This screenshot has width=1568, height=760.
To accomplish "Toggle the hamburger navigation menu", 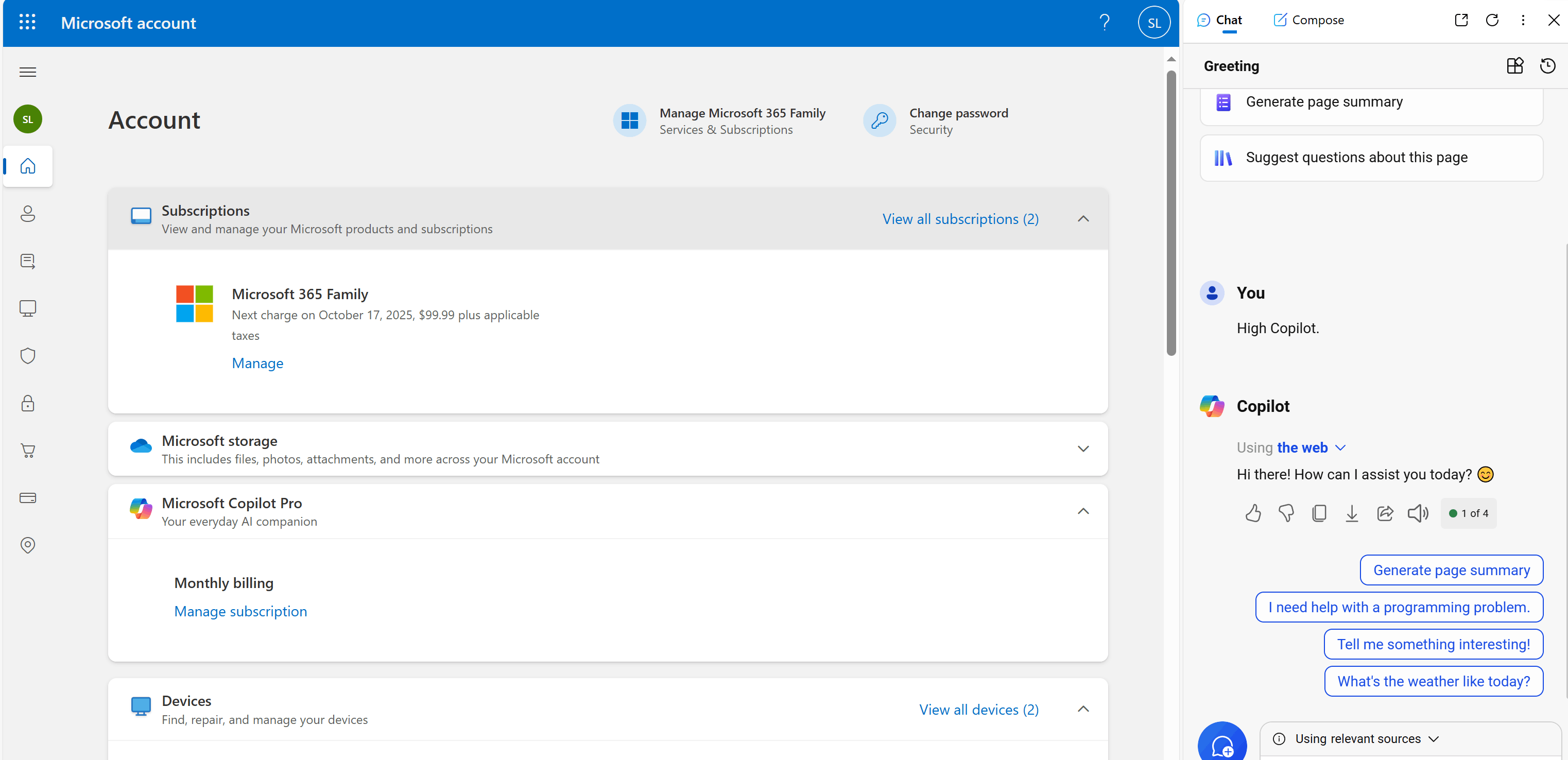I will (27, 72).
